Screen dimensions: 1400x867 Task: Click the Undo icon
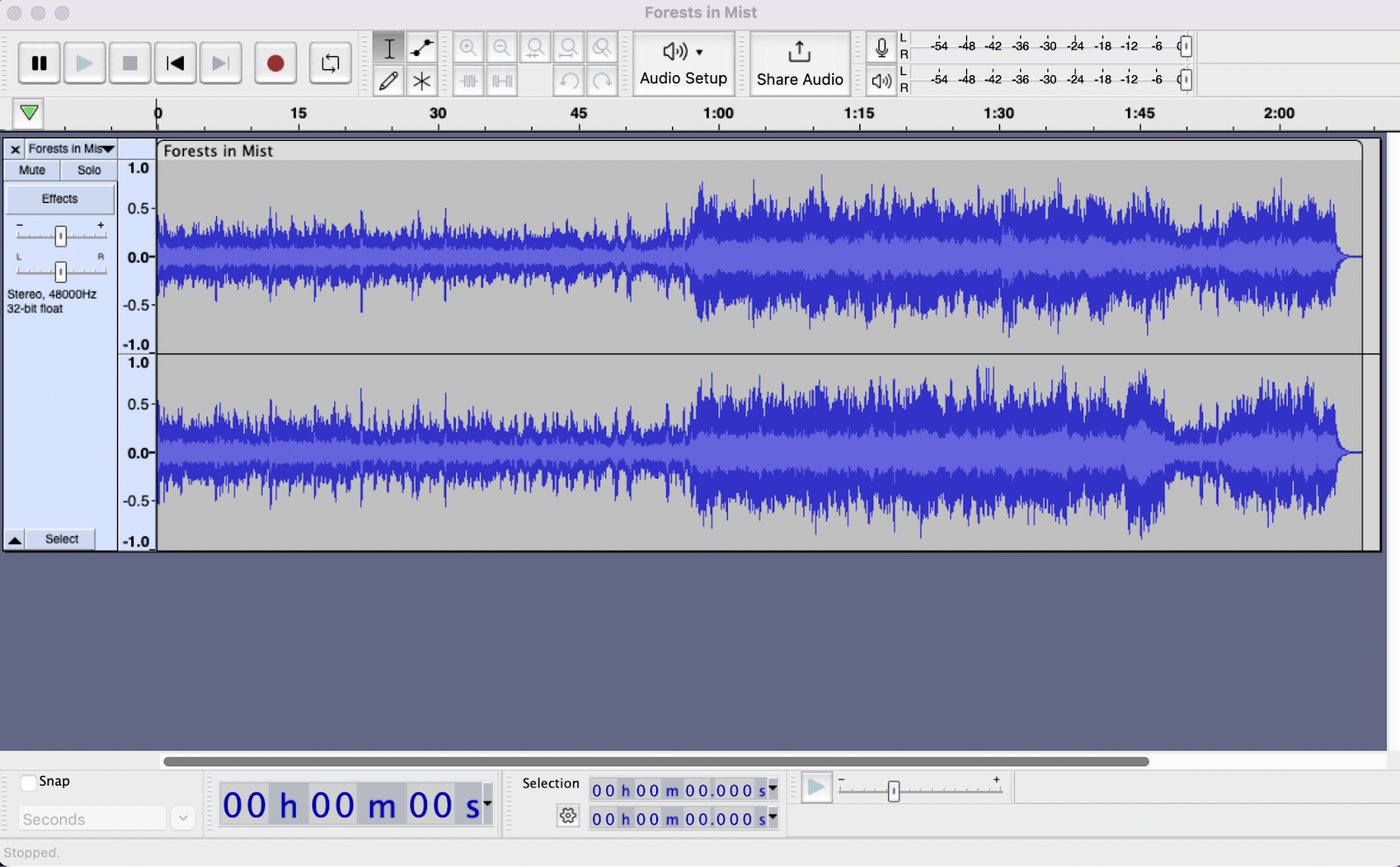[569, 80]
